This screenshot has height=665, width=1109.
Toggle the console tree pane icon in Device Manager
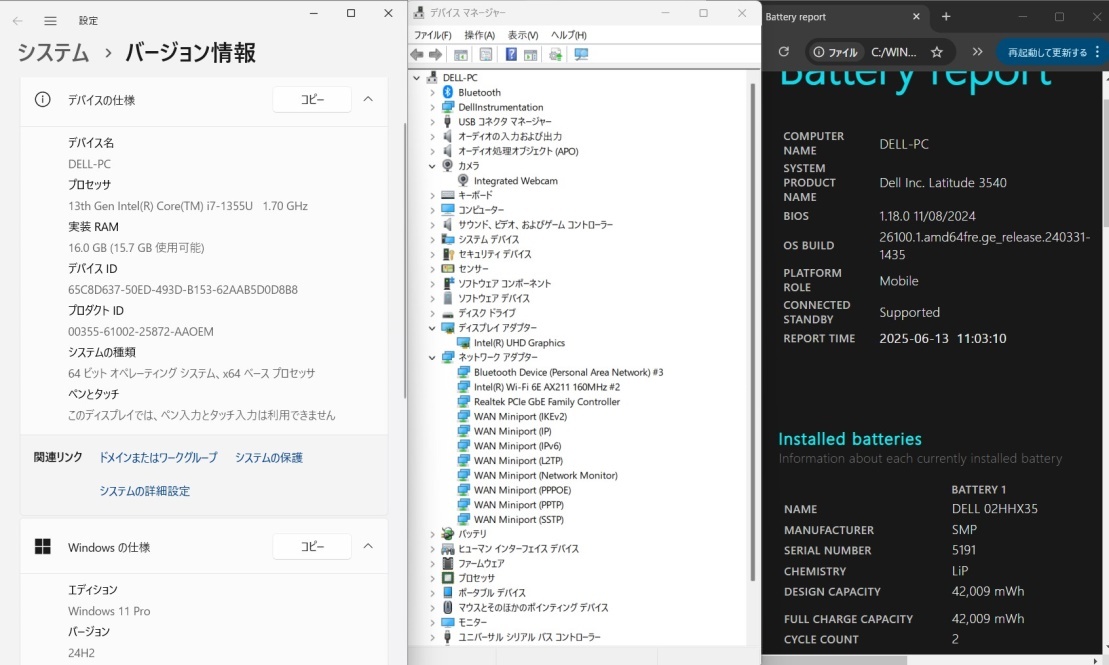click(460, 54)
